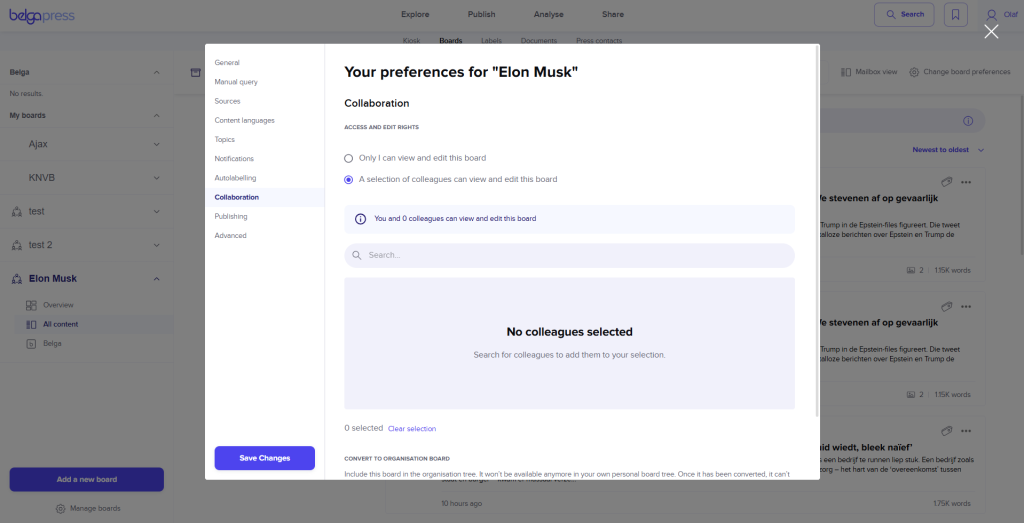The image size is (1024, 523).
Task: Collapse the Elon Musk board section
Action: 157,279
